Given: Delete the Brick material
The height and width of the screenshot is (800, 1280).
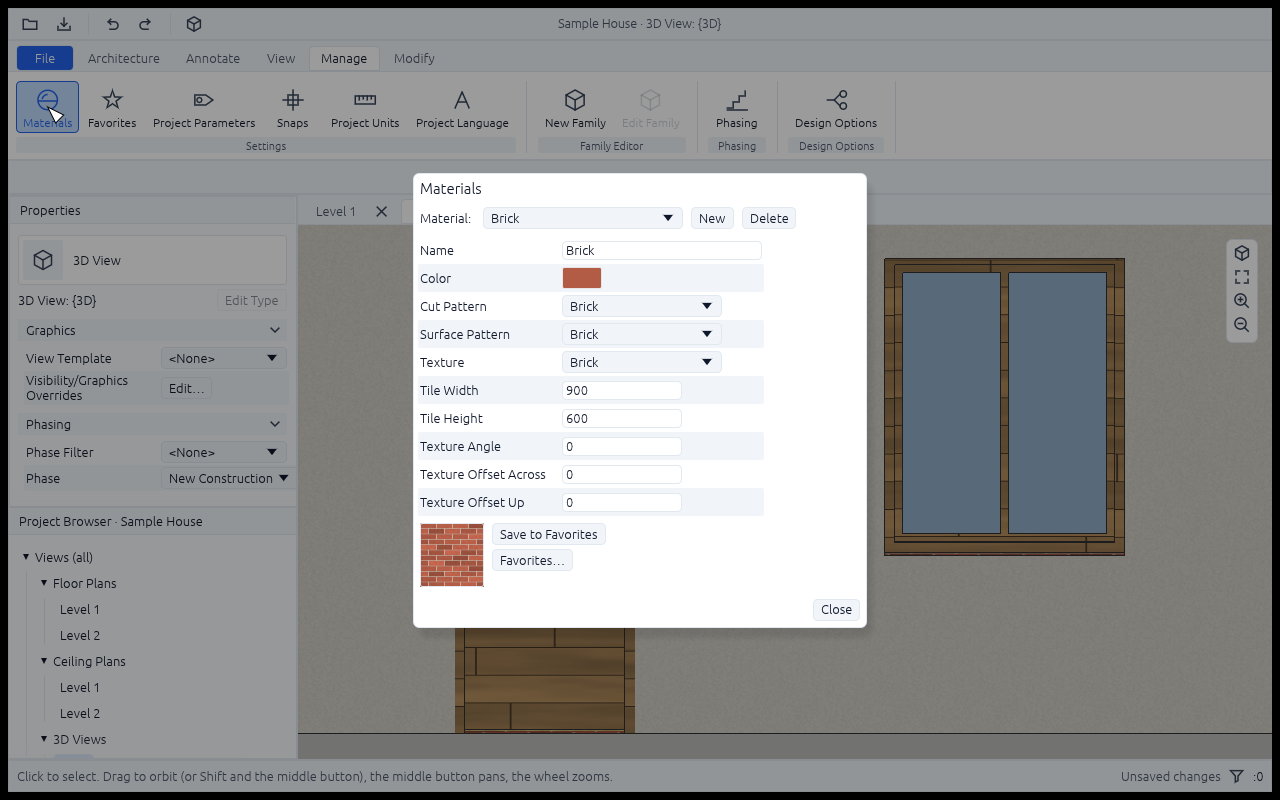Looking at the screenshot, I should tap(769, 218).
